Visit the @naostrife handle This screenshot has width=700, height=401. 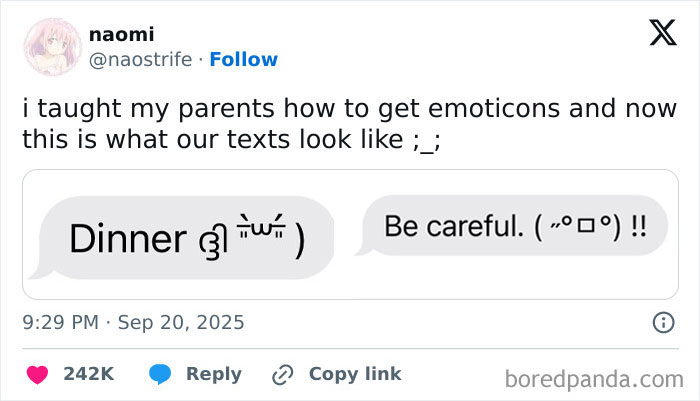[142, 59]
